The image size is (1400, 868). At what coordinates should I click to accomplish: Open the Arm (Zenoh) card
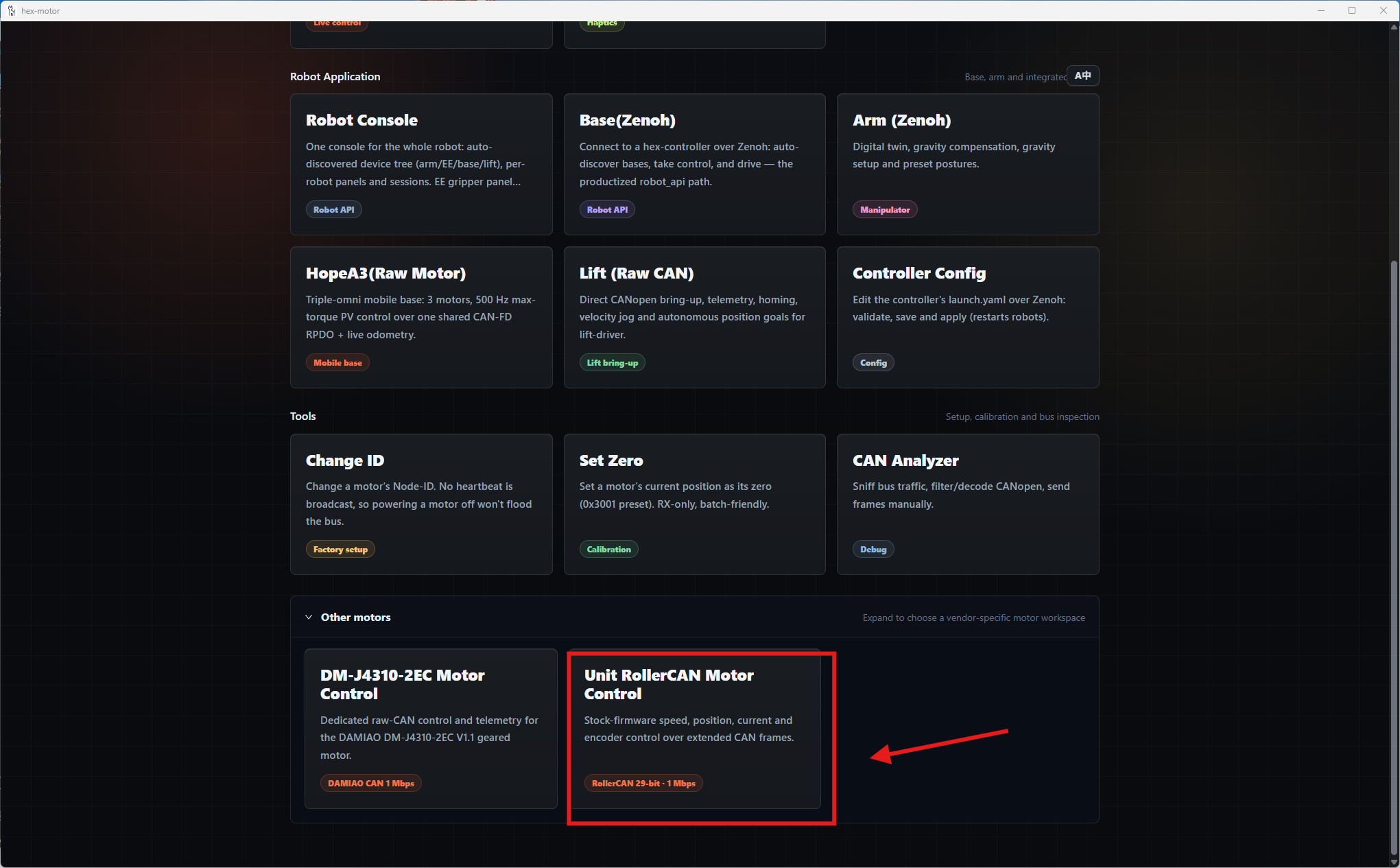968,165
